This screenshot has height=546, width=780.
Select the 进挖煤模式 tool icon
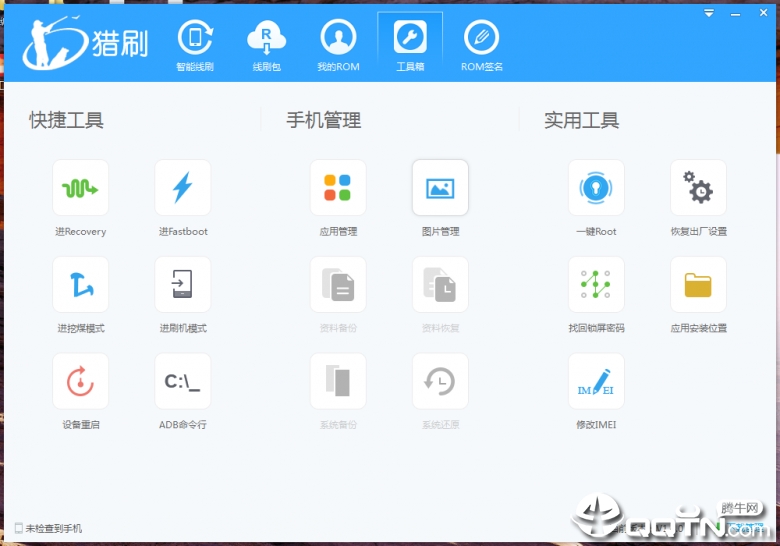pos(81,284)
